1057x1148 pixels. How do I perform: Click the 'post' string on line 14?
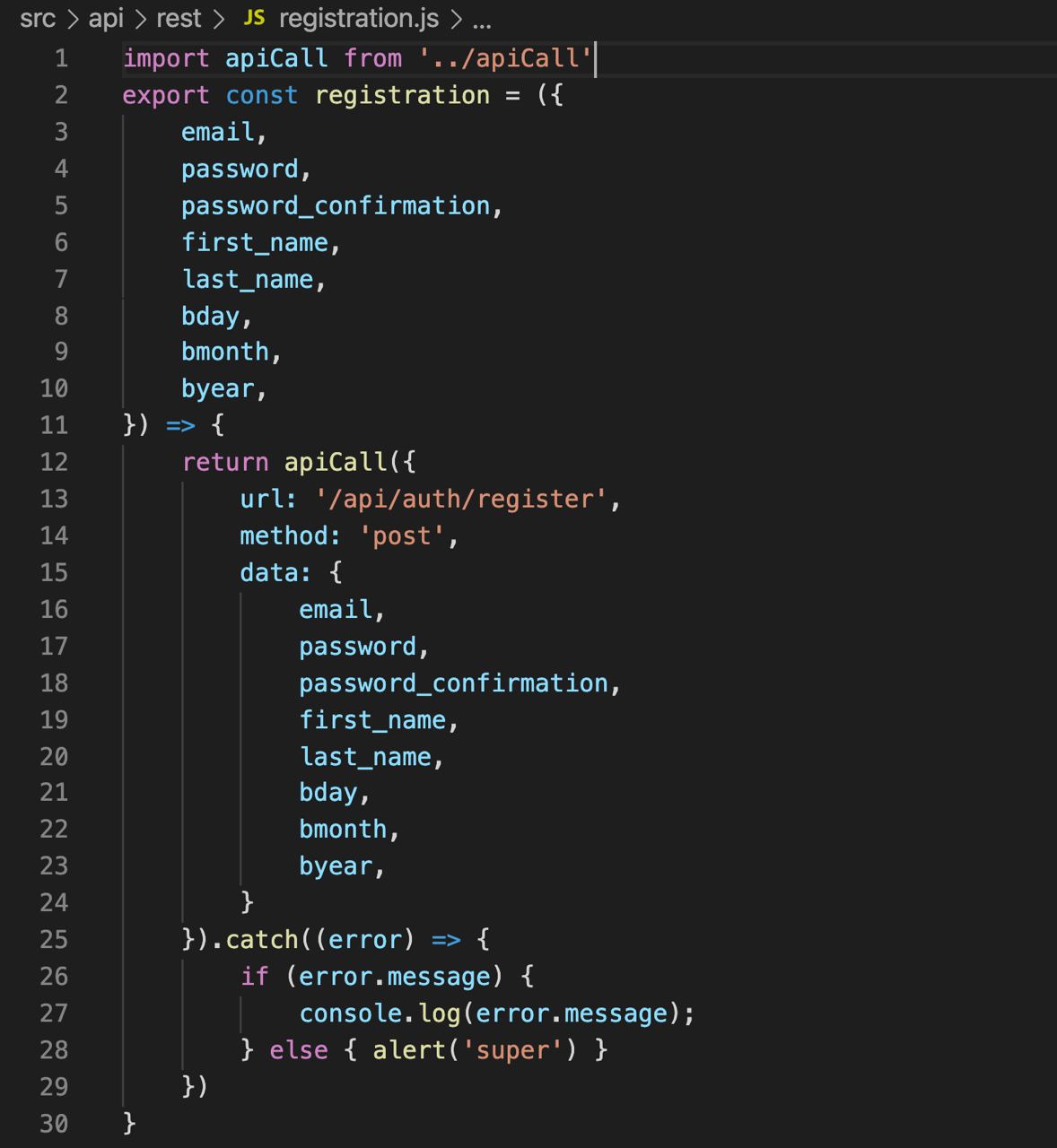[x=402, y=535]
